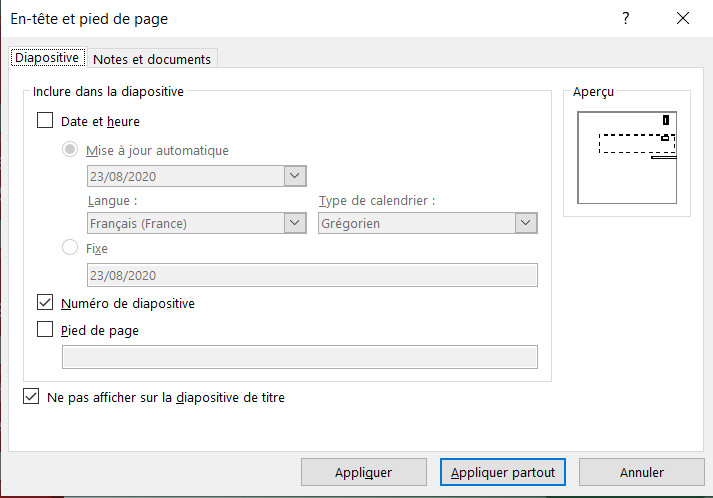The width and height of the screenshot is (713, 498).
Task: Open the date format dropdown arrow
Action: [295, 176]
